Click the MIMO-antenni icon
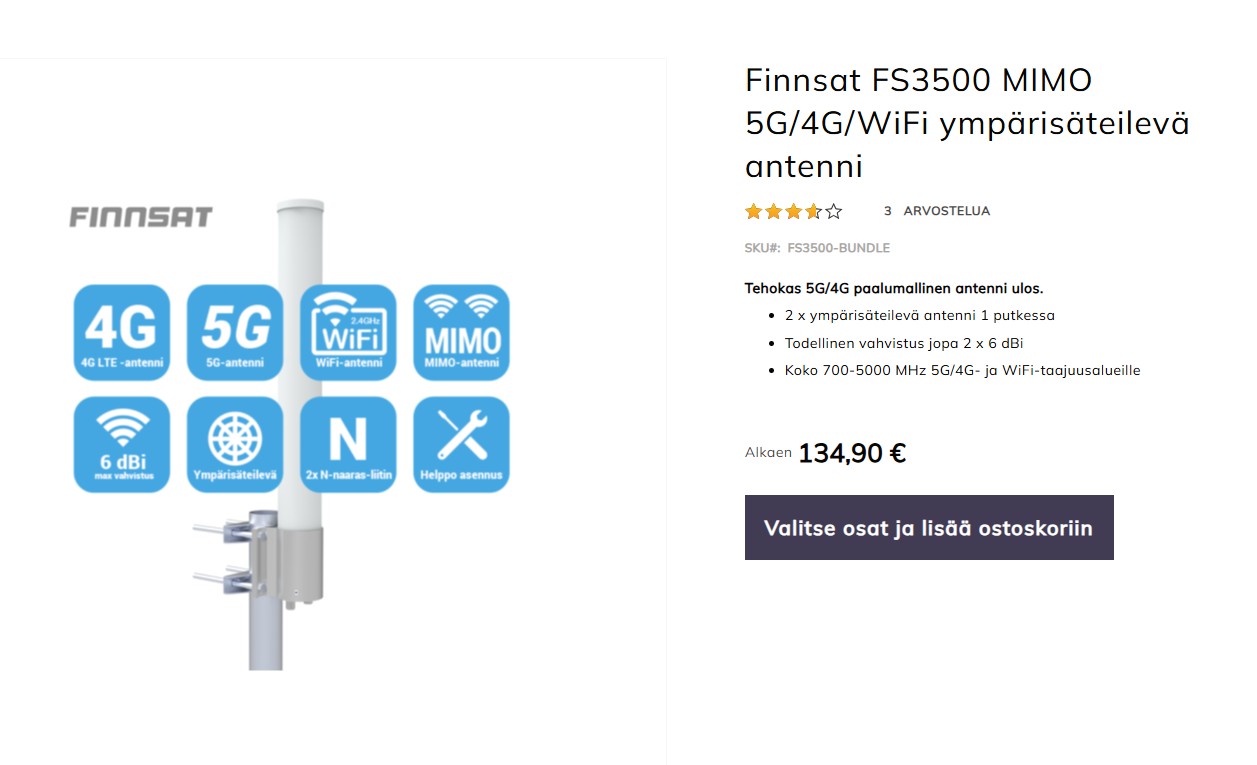The width and height of the screenshot is (1257, 765). click(461, 332)
